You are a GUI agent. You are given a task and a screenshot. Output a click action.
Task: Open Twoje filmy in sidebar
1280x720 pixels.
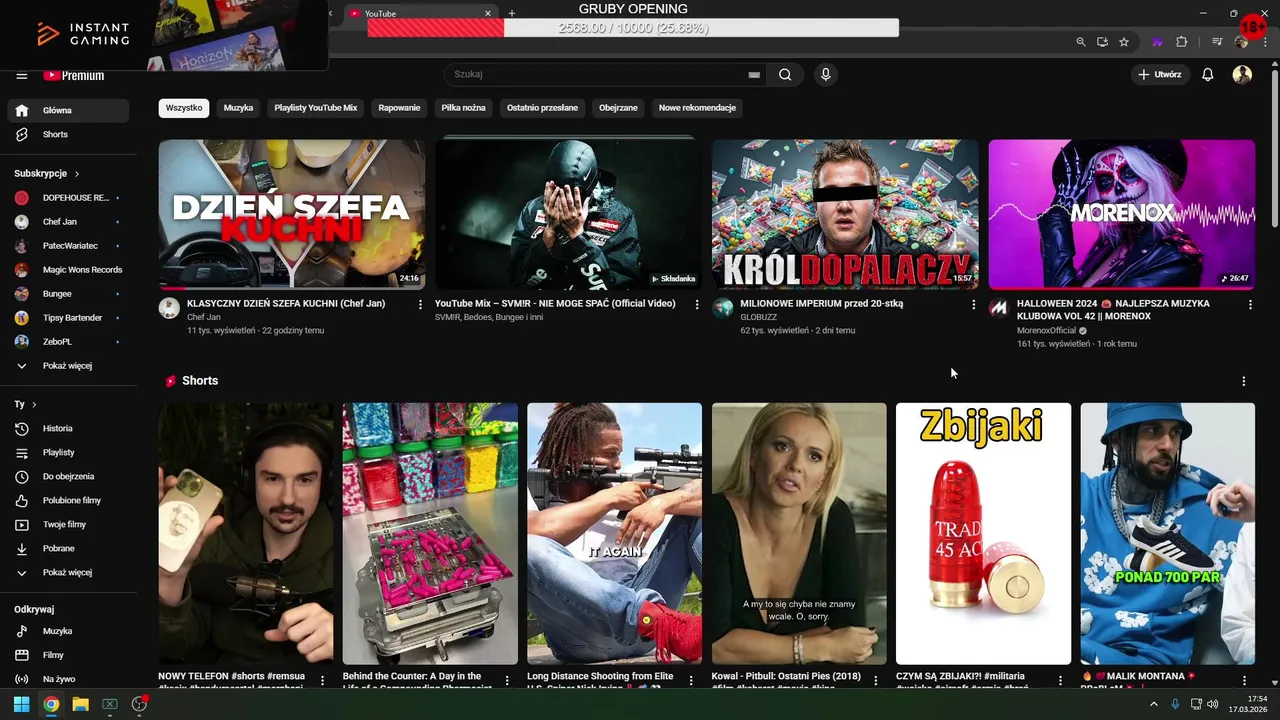68,524
